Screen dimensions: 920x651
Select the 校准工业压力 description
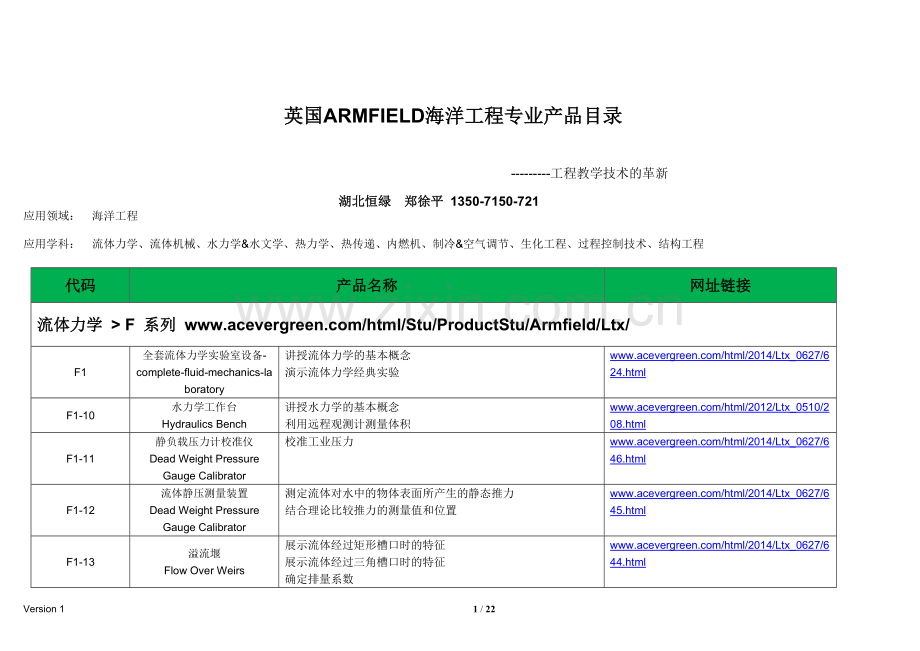click(x=319, y=442)
